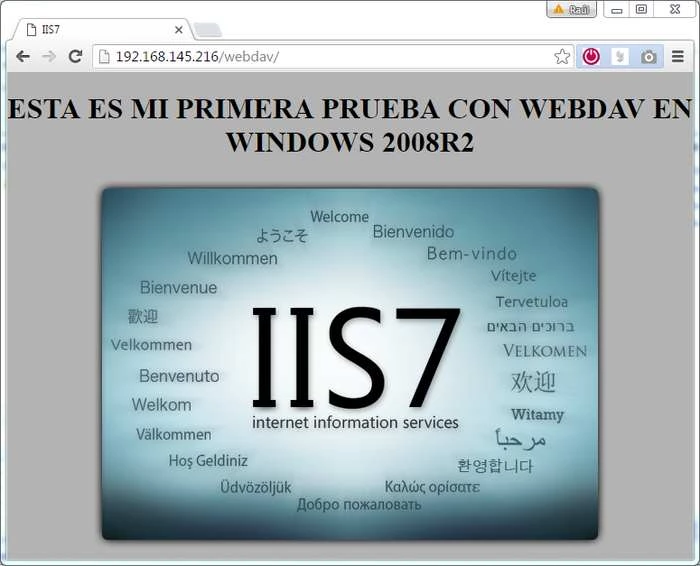
Task: Click 'Добро пожаловать' in the image
Action: [x=359, y=505]
